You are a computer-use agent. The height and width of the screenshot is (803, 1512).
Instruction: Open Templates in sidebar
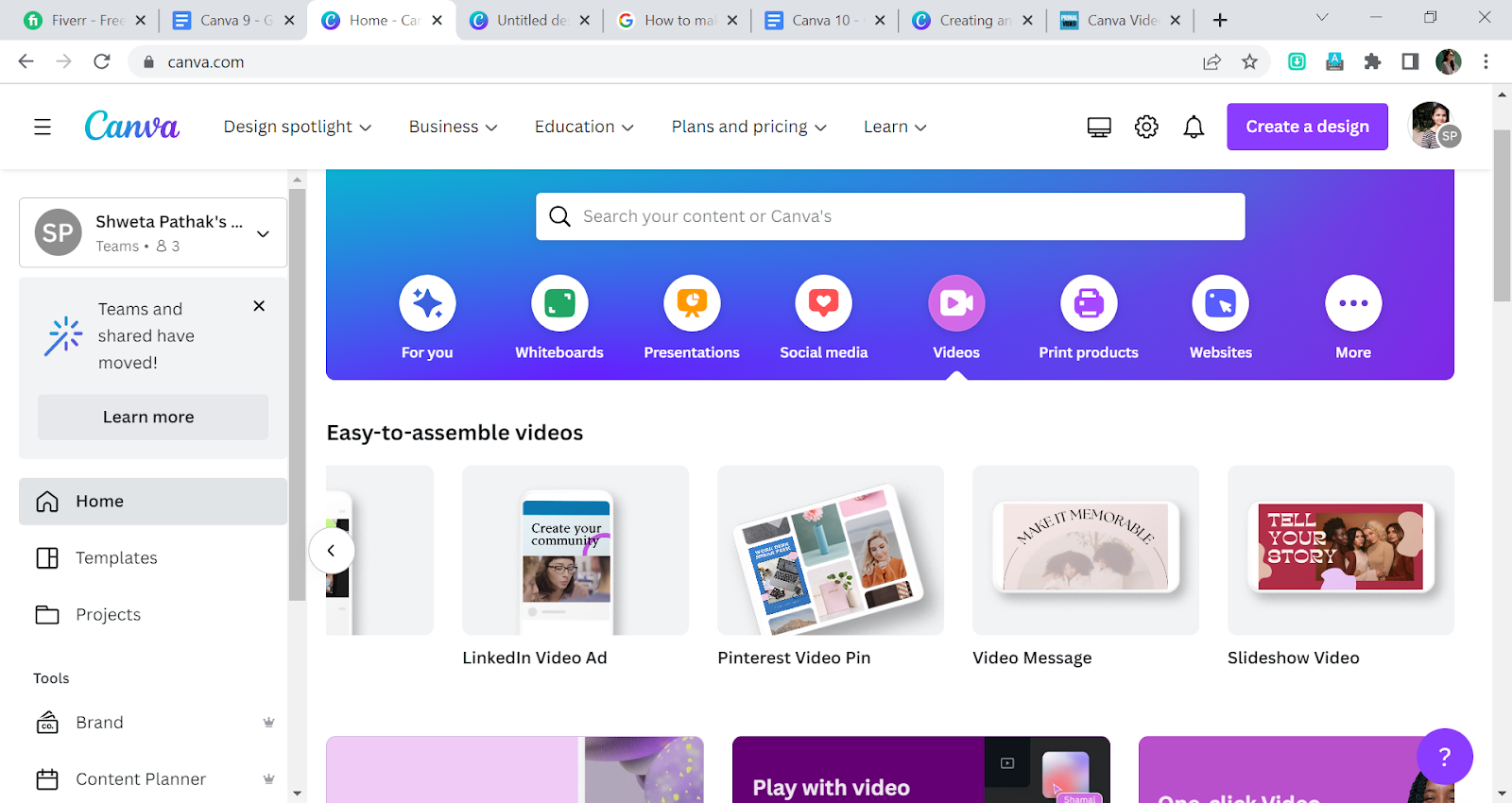153,558
